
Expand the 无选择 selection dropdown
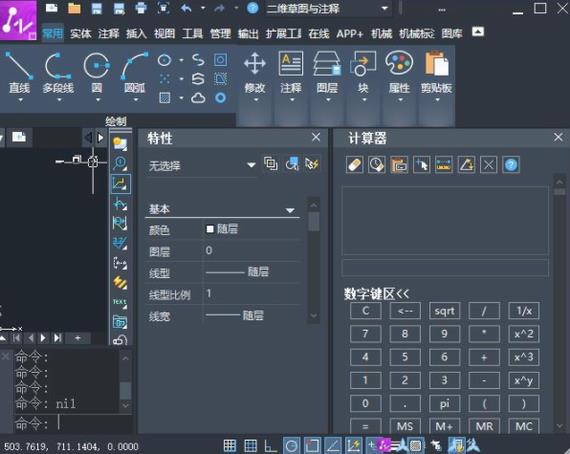pyautogui.click(x=251, y=165)
